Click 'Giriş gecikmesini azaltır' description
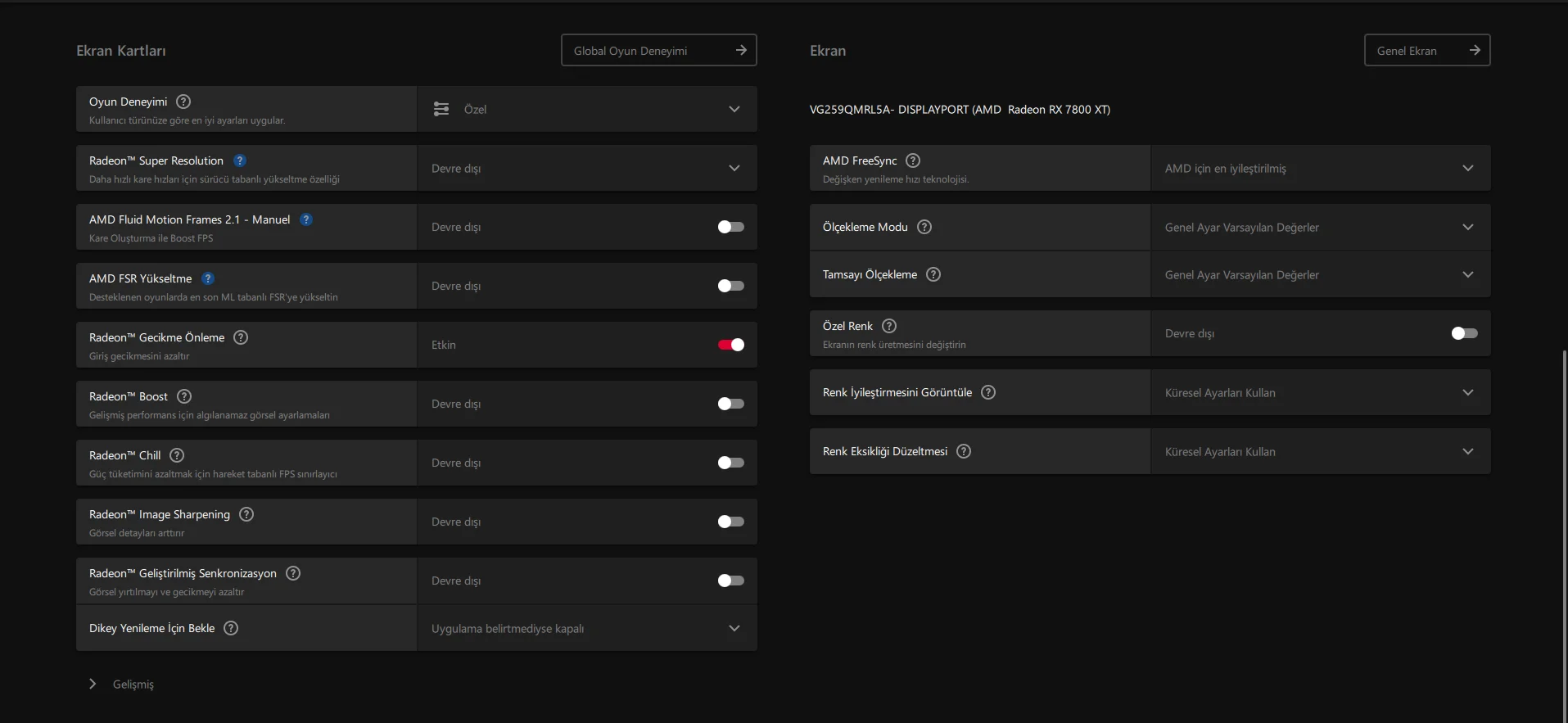Viewport: 1568px width, 723px height. pos(139,356)
